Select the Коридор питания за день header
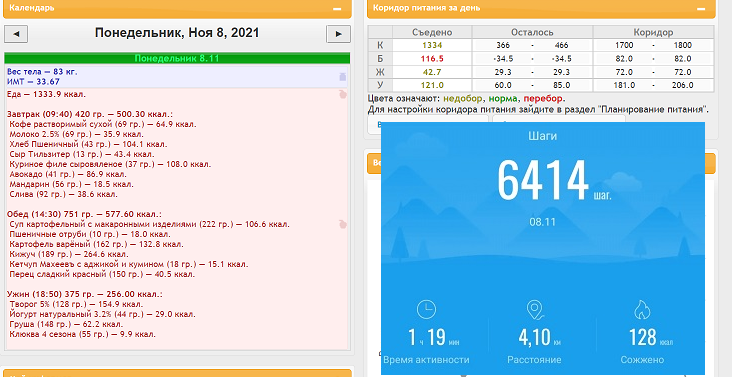Image resolution: width=732 pixels, height=377 pixels. [541, 8]
